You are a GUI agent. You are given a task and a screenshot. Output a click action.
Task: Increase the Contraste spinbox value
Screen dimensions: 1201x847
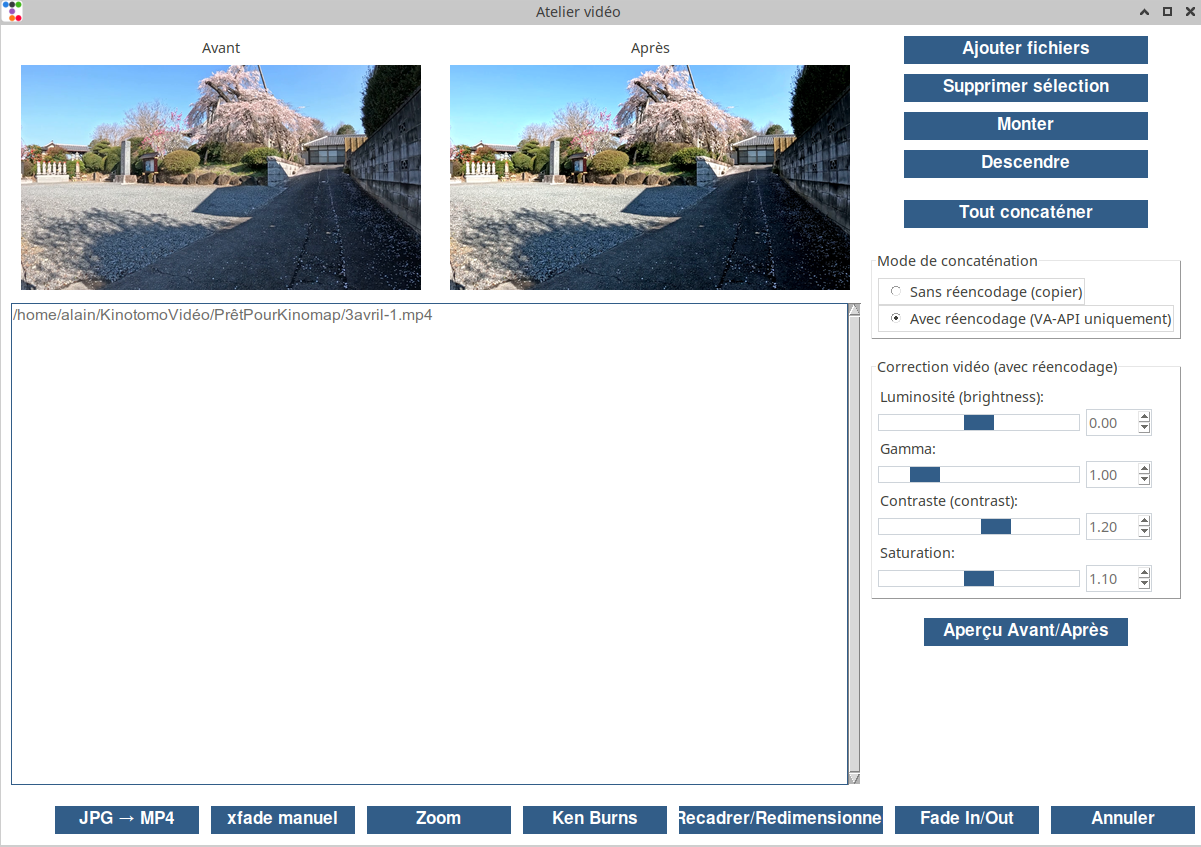(1145, 521)
